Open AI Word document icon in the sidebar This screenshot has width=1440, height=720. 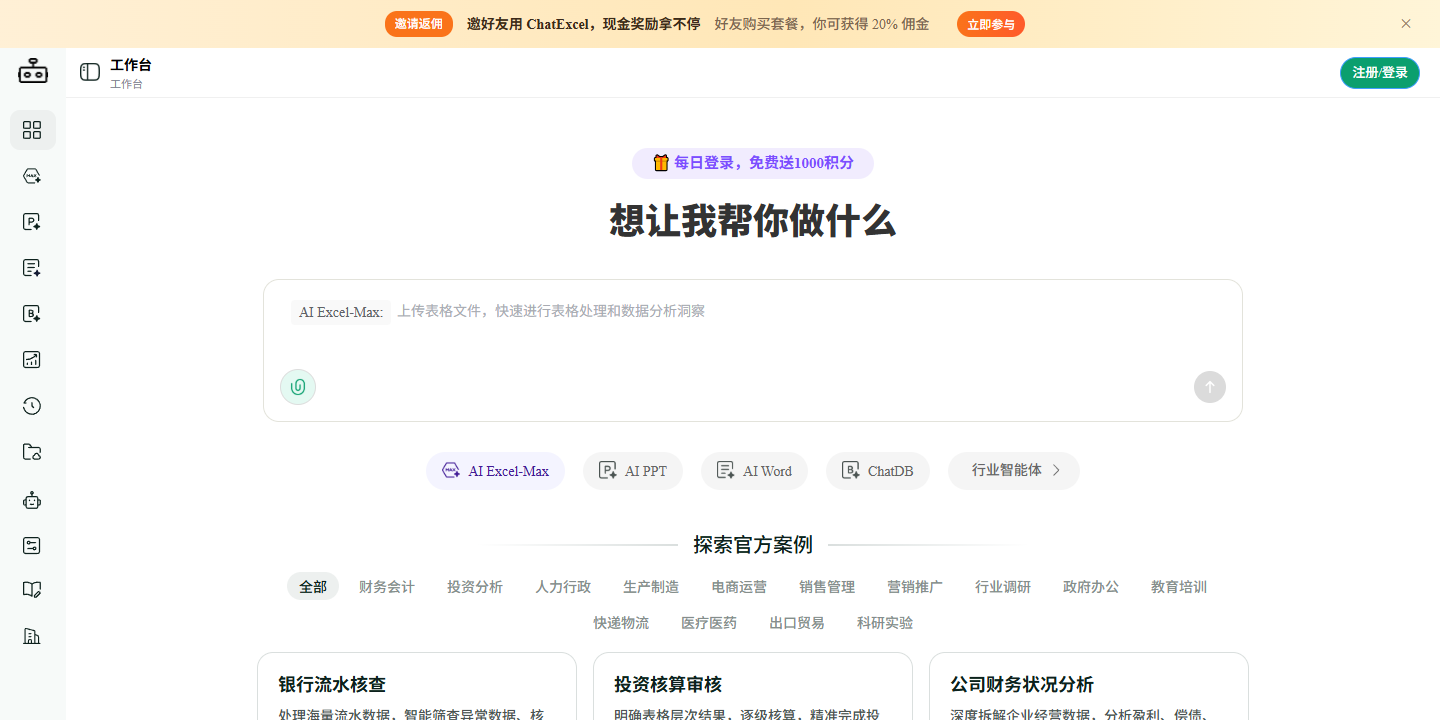(32, 268)
